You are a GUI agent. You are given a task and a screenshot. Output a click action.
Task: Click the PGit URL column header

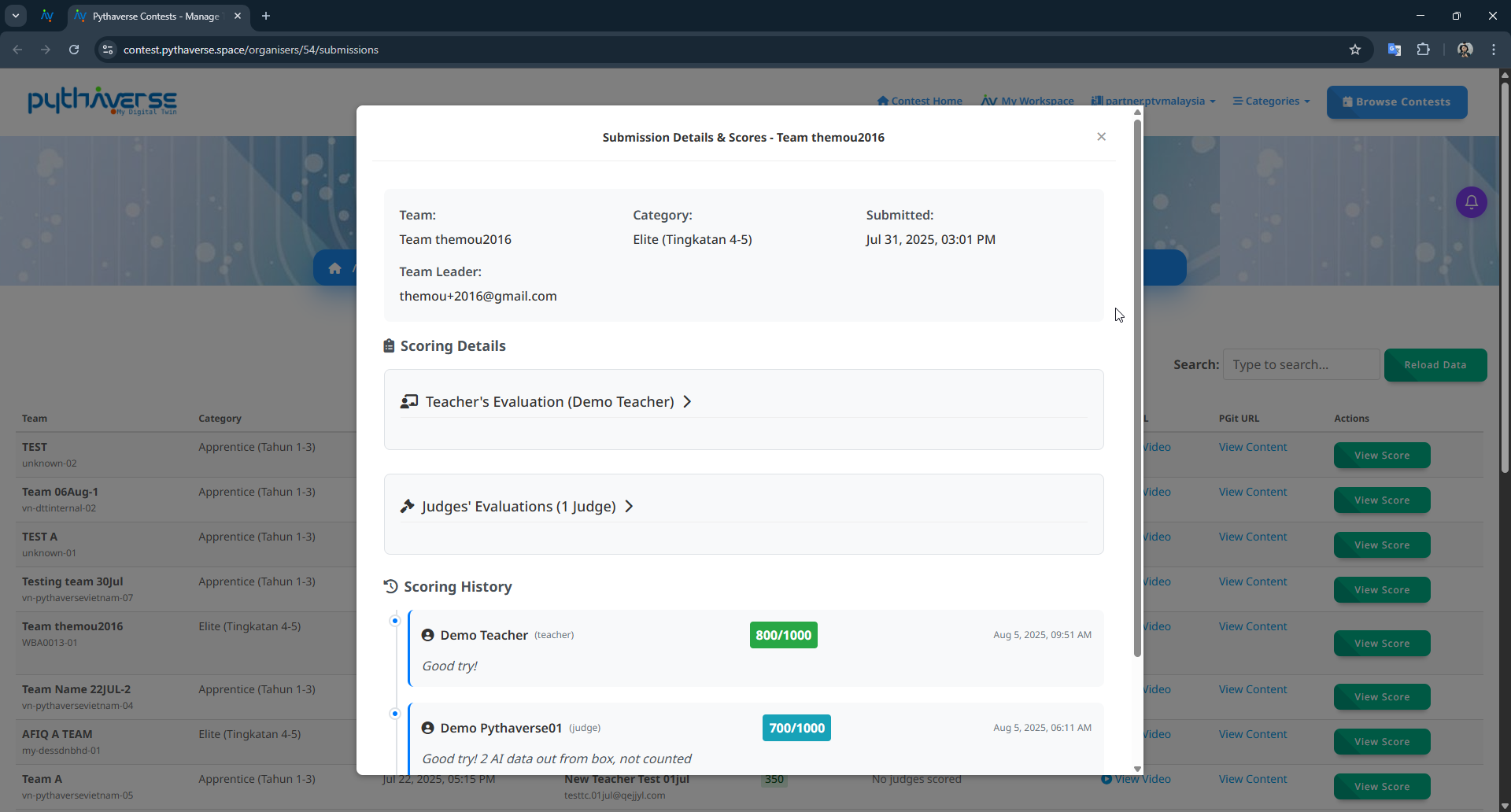coord(1239,419)
